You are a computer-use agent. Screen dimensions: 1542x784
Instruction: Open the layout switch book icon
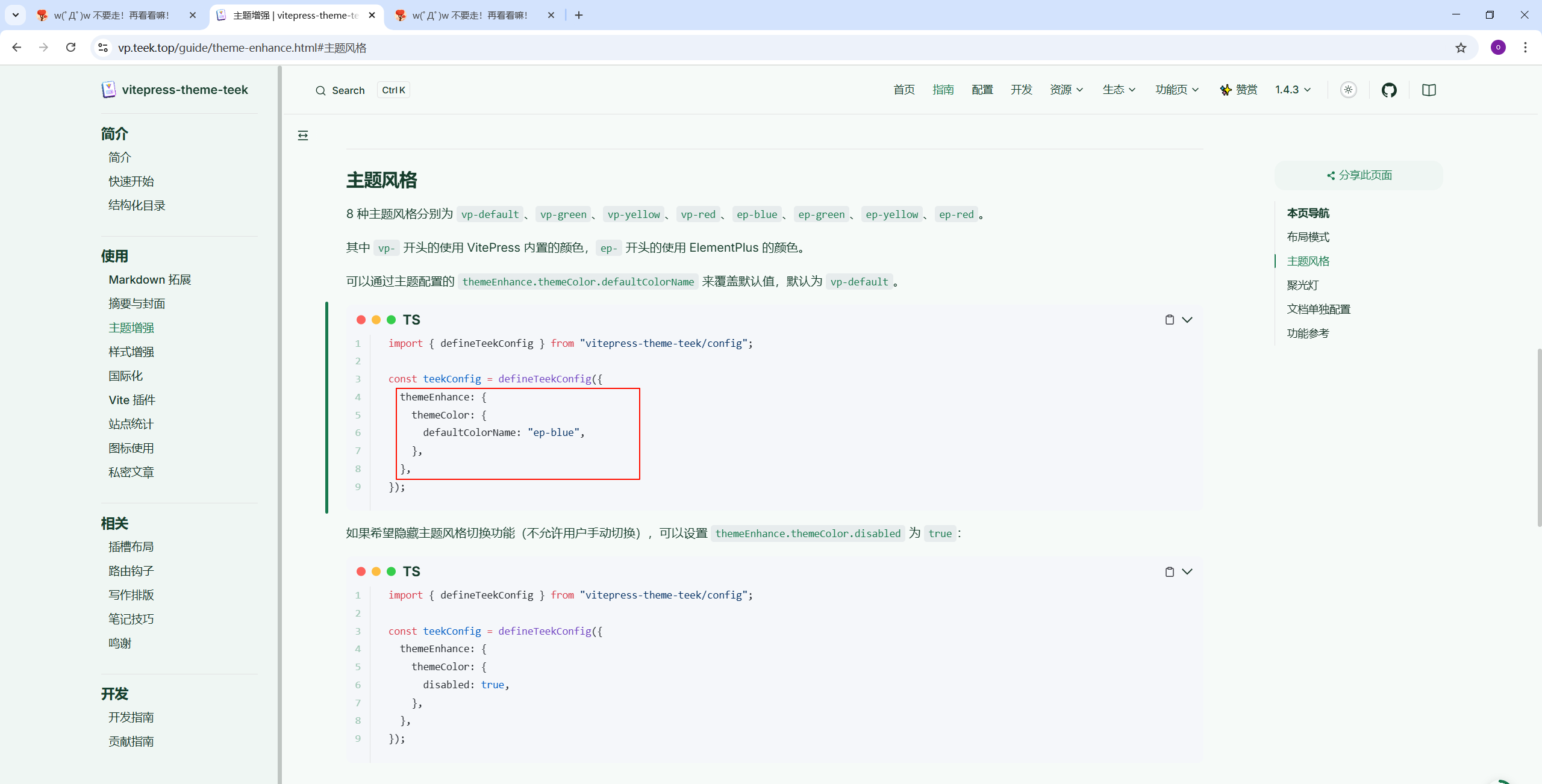pyautogui.click(x=1429, y=90)
